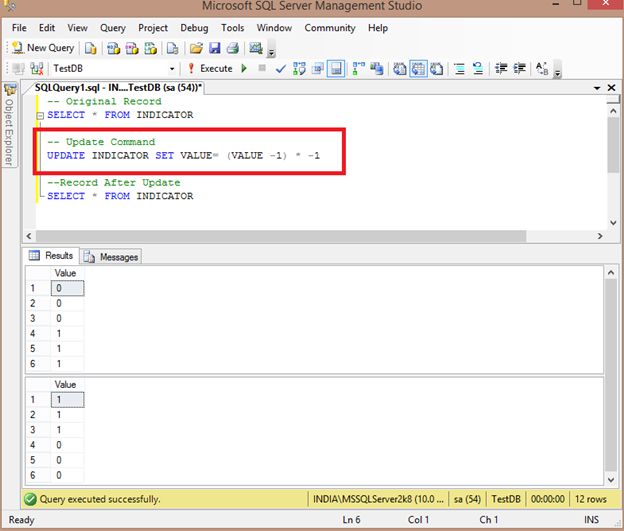Click the Save floppy disk icon
The width and height of the screenshot is (624, 531).
pos(214,47)
